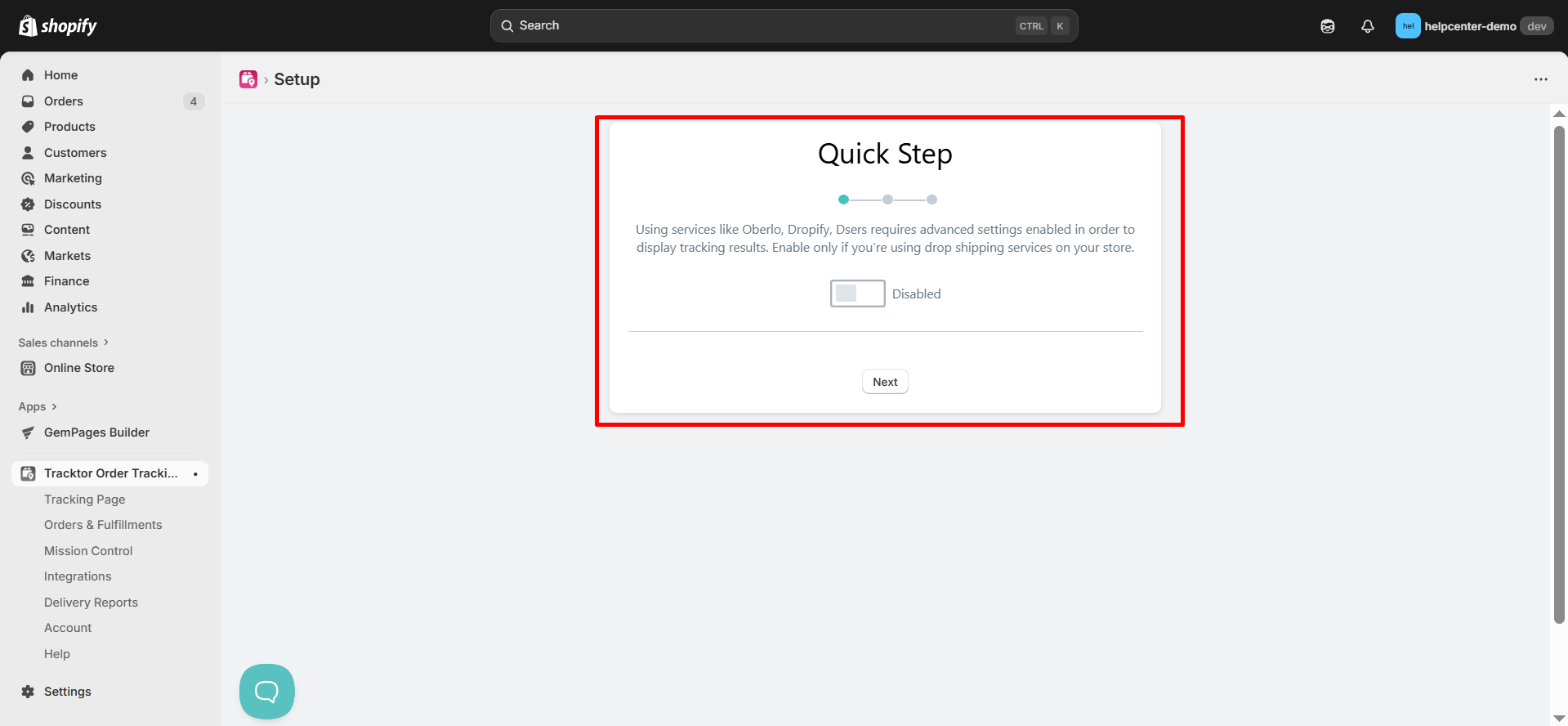Click the Tracktor breadcrumb app icon
The height and width of the screenshot is (726, 1568).
(x=248, y=79)
